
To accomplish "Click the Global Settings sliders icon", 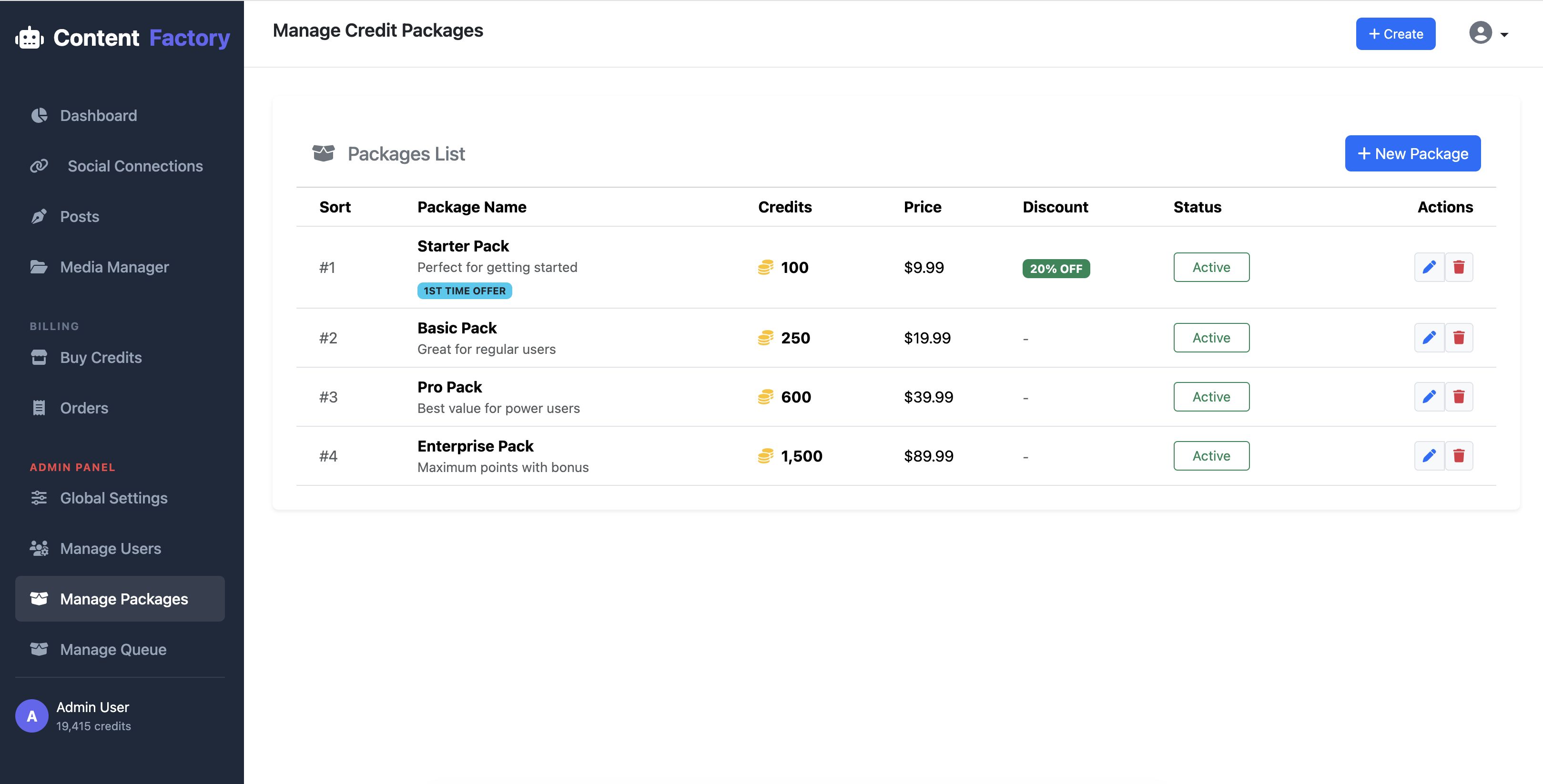I will pos(39,498).
